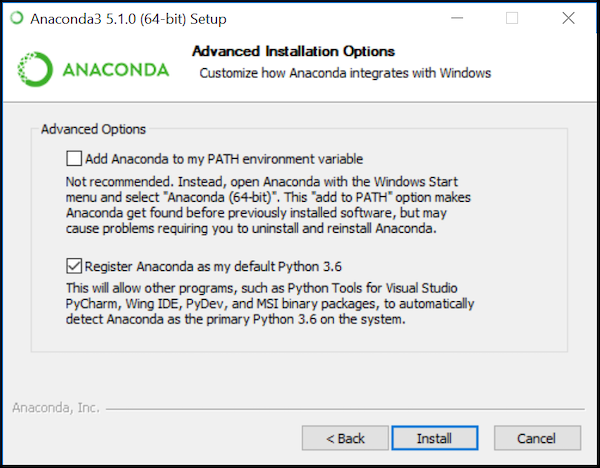
Task: Click the 'Register Anaconda as my default Python 3.6' label
Action: pos(213,266)
